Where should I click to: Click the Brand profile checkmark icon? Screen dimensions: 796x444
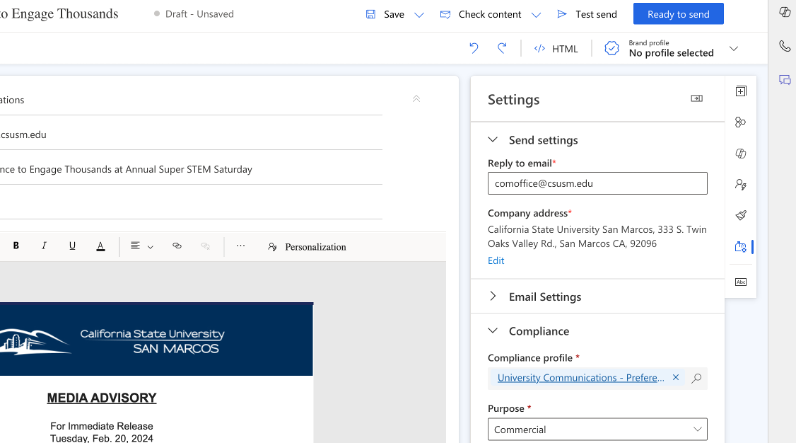click(612, 48)
